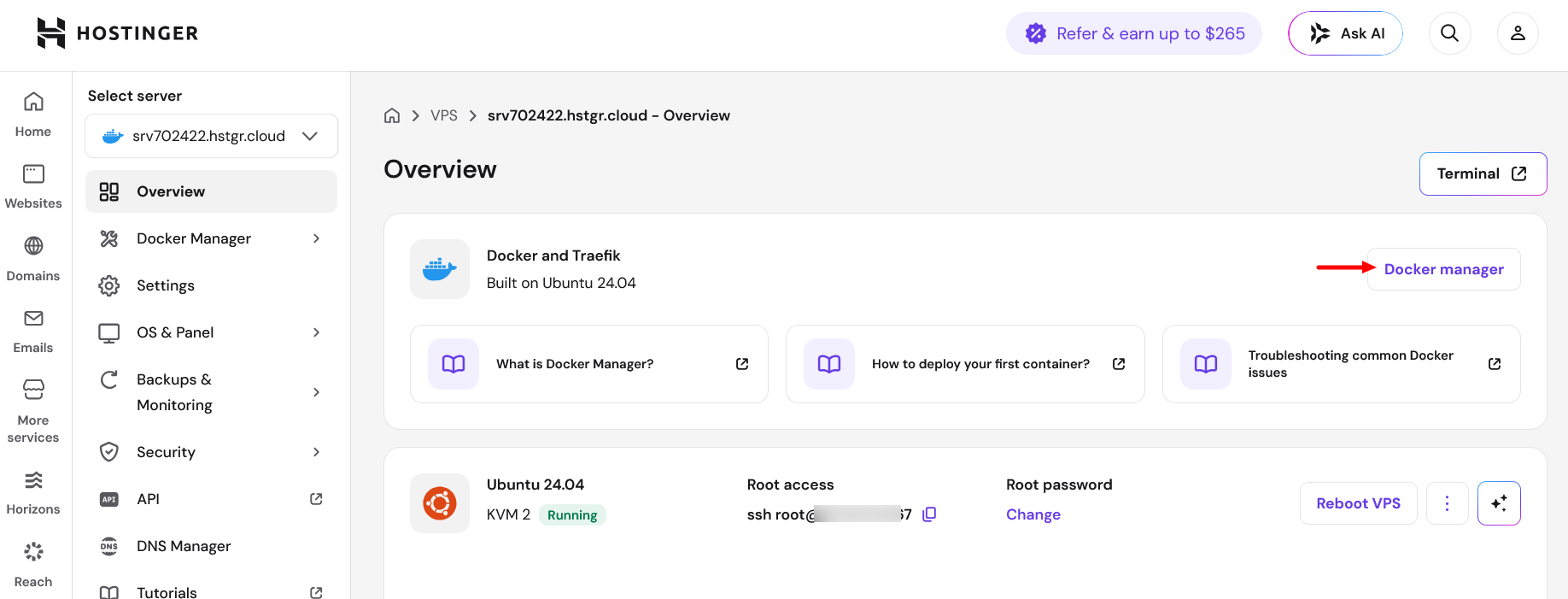The image size is (1568, 599).
Task: Open What is Docker Manager? guide
Action: pos(589,364)
